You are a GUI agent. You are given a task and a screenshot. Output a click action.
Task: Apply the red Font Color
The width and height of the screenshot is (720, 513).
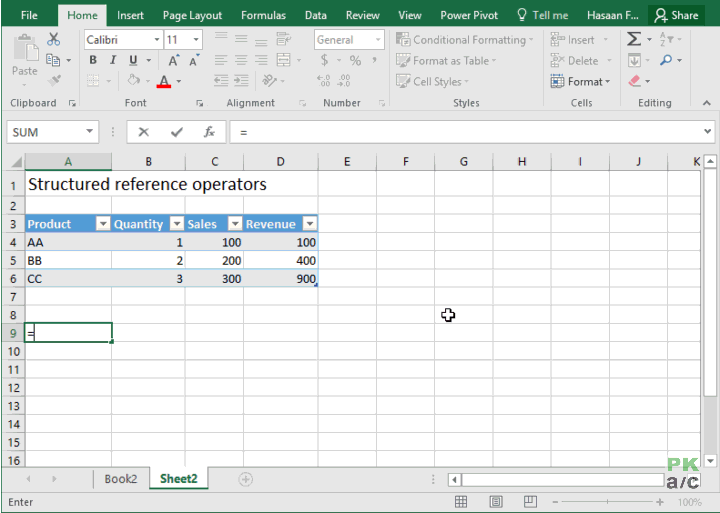coord(164,81)
